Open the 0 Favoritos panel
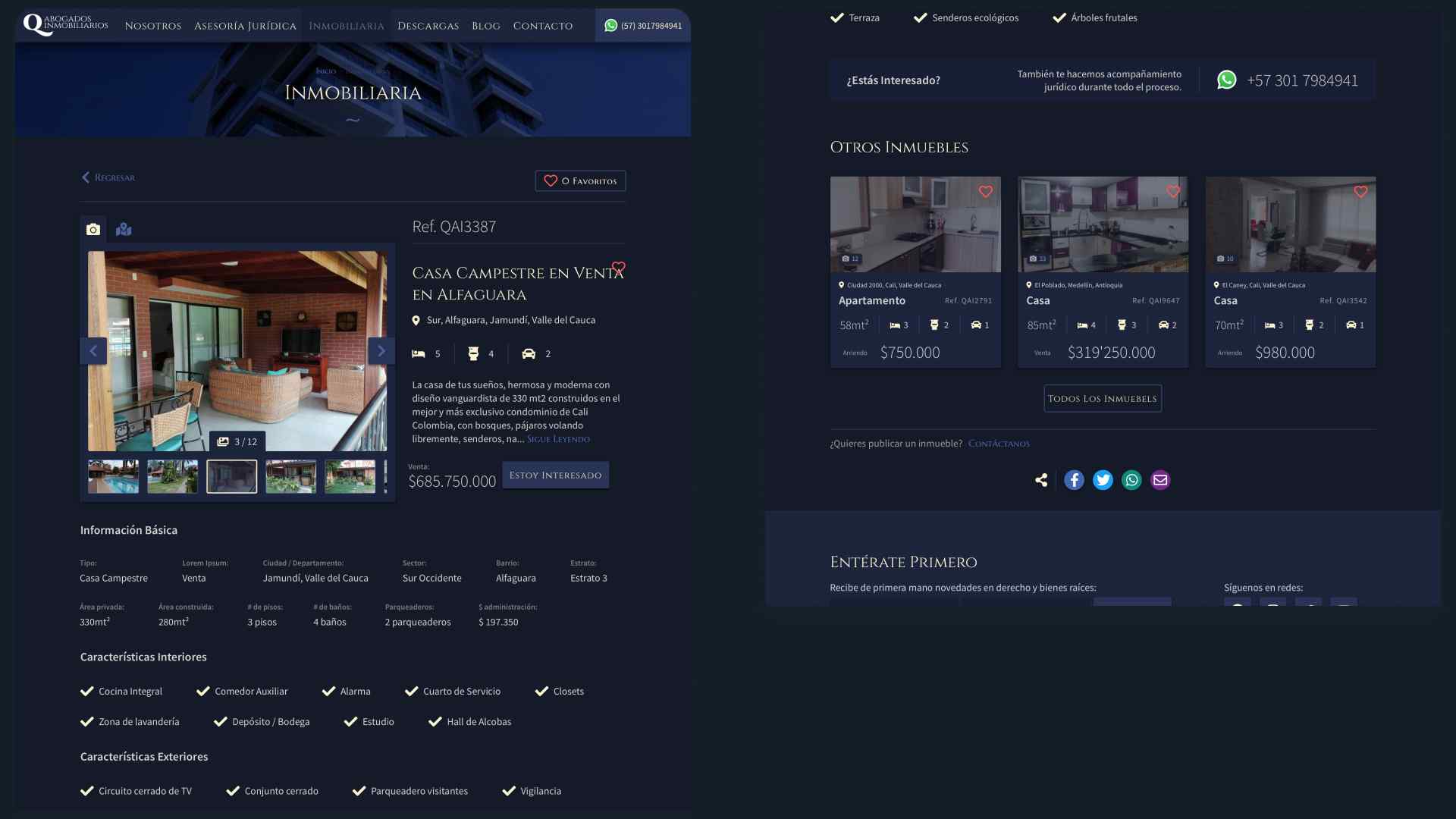Viewport: 1456px width, 819px height. click(x=580, y=180)
